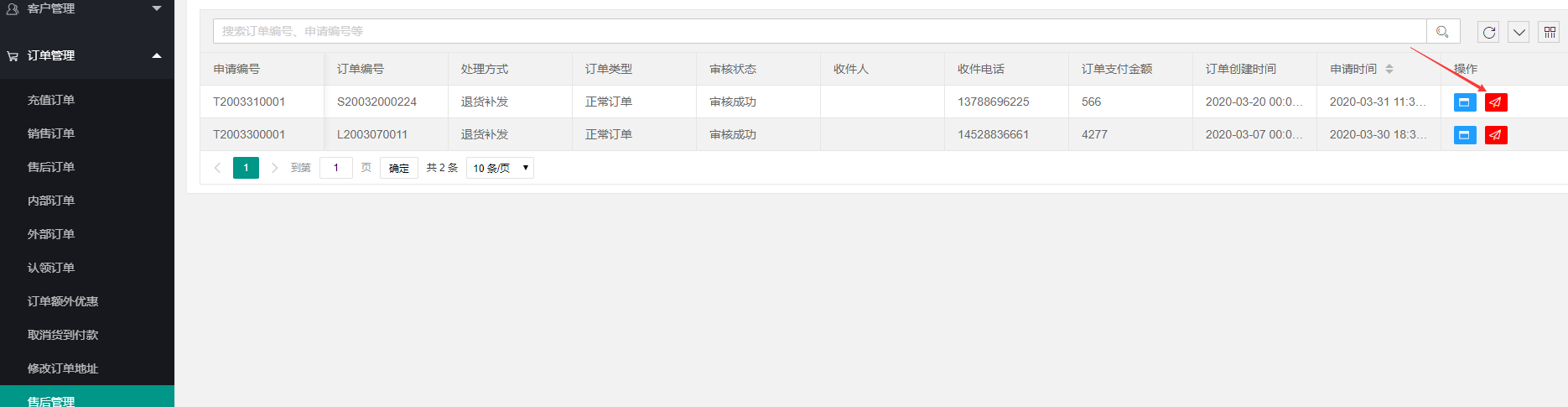Click application time 2020-03-30 cell

1378,134
